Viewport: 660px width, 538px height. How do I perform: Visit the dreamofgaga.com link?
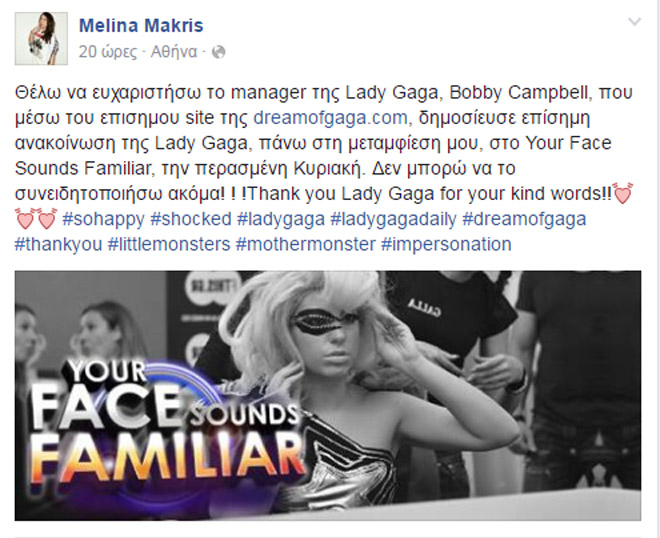pyautogui.click(x=330, y=118)
